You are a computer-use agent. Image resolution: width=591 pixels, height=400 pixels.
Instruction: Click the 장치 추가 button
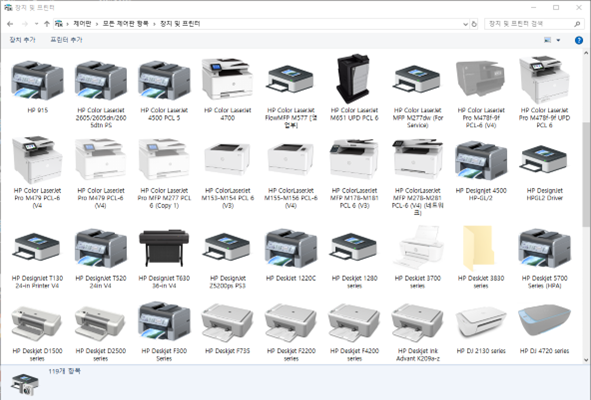[22, 40]
